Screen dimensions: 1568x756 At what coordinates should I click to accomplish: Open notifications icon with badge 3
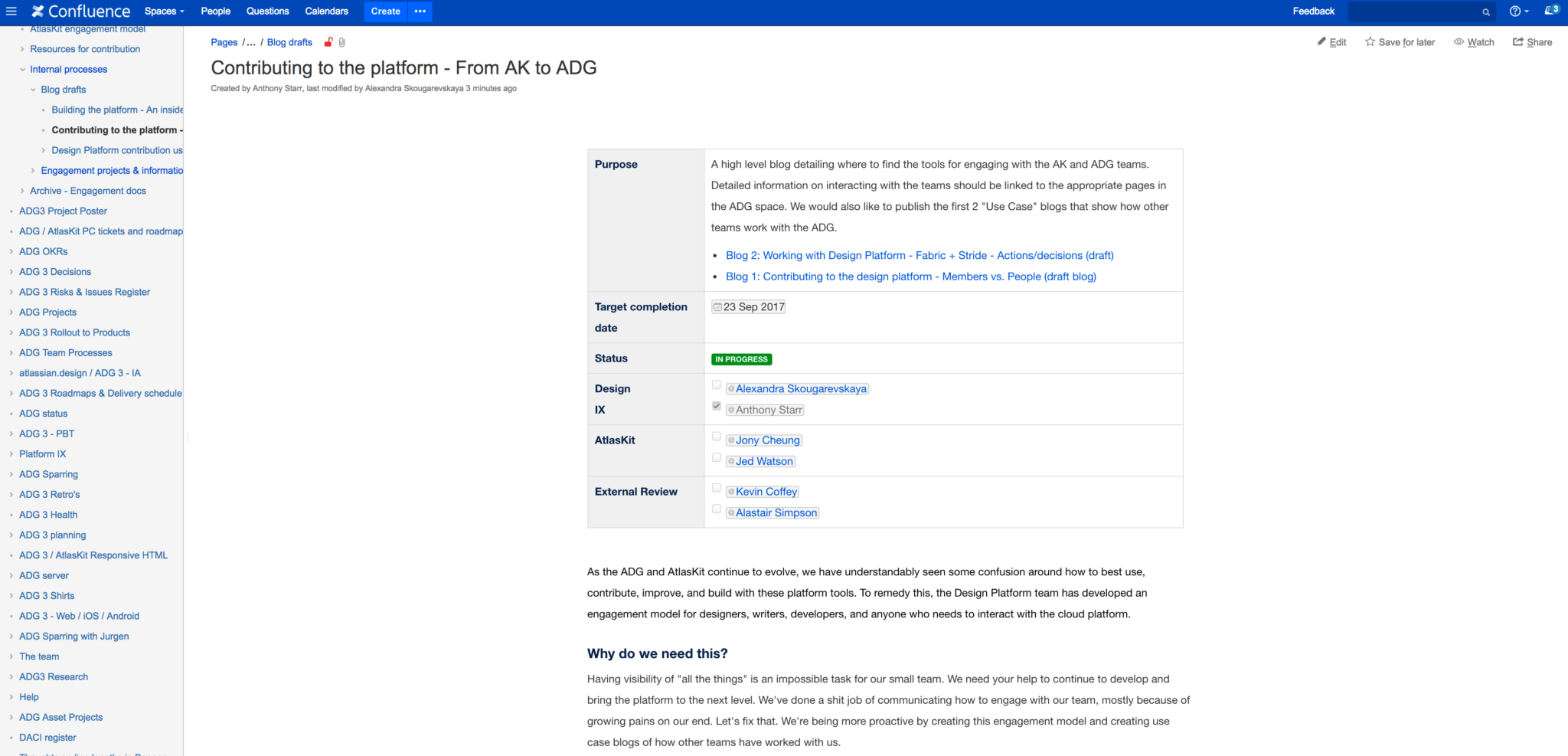1552,11
